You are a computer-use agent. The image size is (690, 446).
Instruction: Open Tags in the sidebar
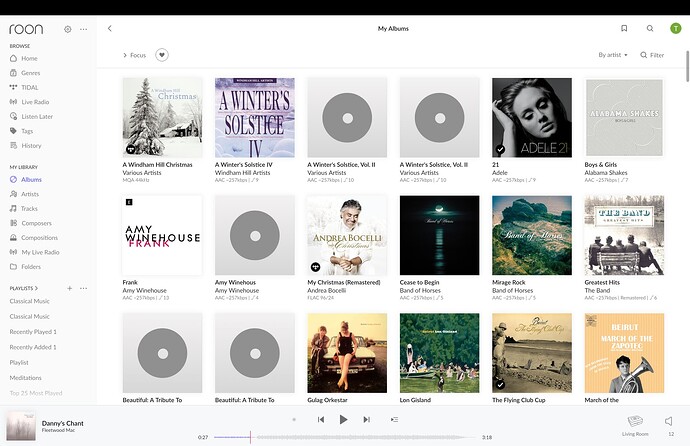coord(22,131)
